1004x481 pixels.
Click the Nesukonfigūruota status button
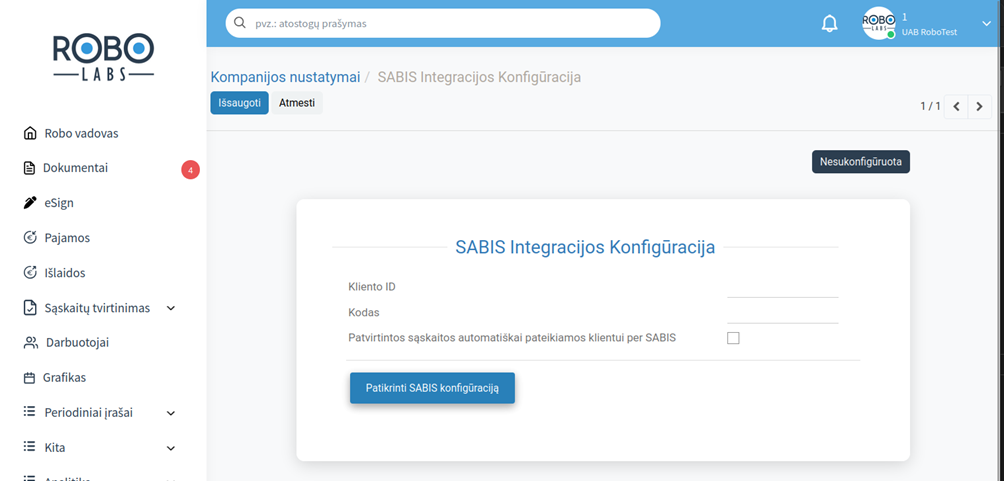click(861, 162)
